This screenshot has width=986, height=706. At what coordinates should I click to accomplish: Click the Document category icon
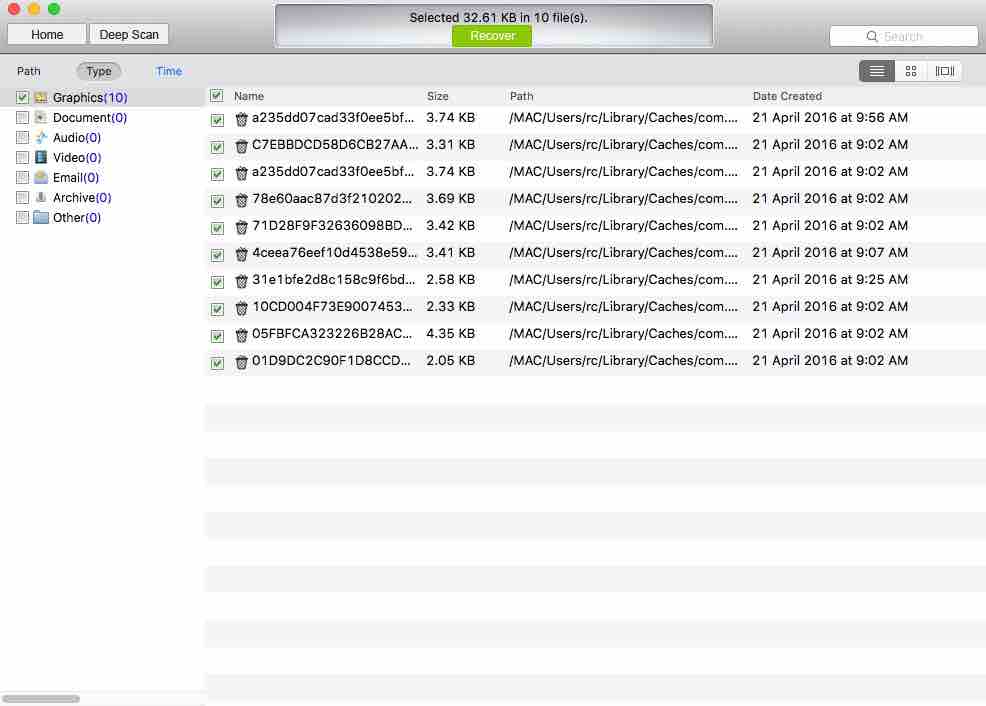click(41, 118)
